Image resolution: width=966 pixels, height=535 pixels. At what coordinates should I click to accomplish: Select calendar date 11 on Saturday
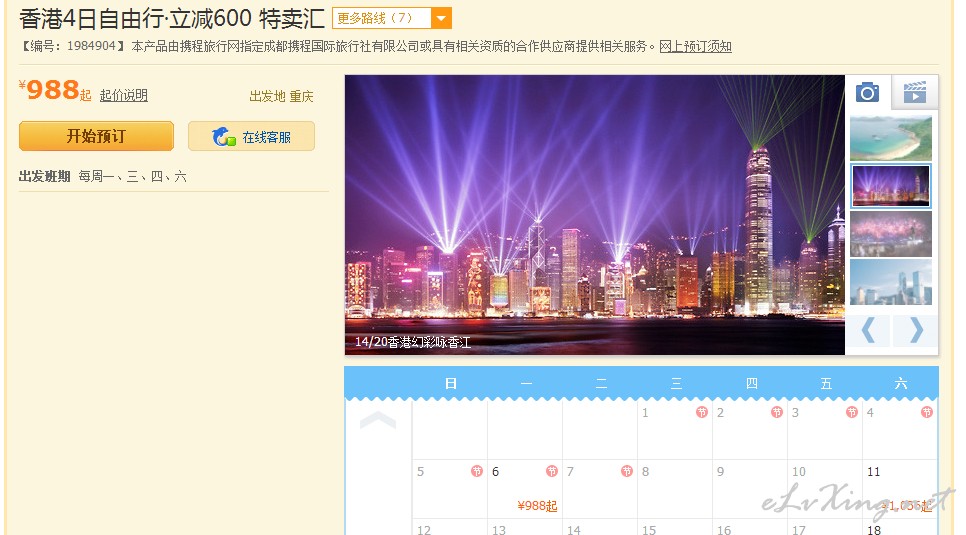900,489
